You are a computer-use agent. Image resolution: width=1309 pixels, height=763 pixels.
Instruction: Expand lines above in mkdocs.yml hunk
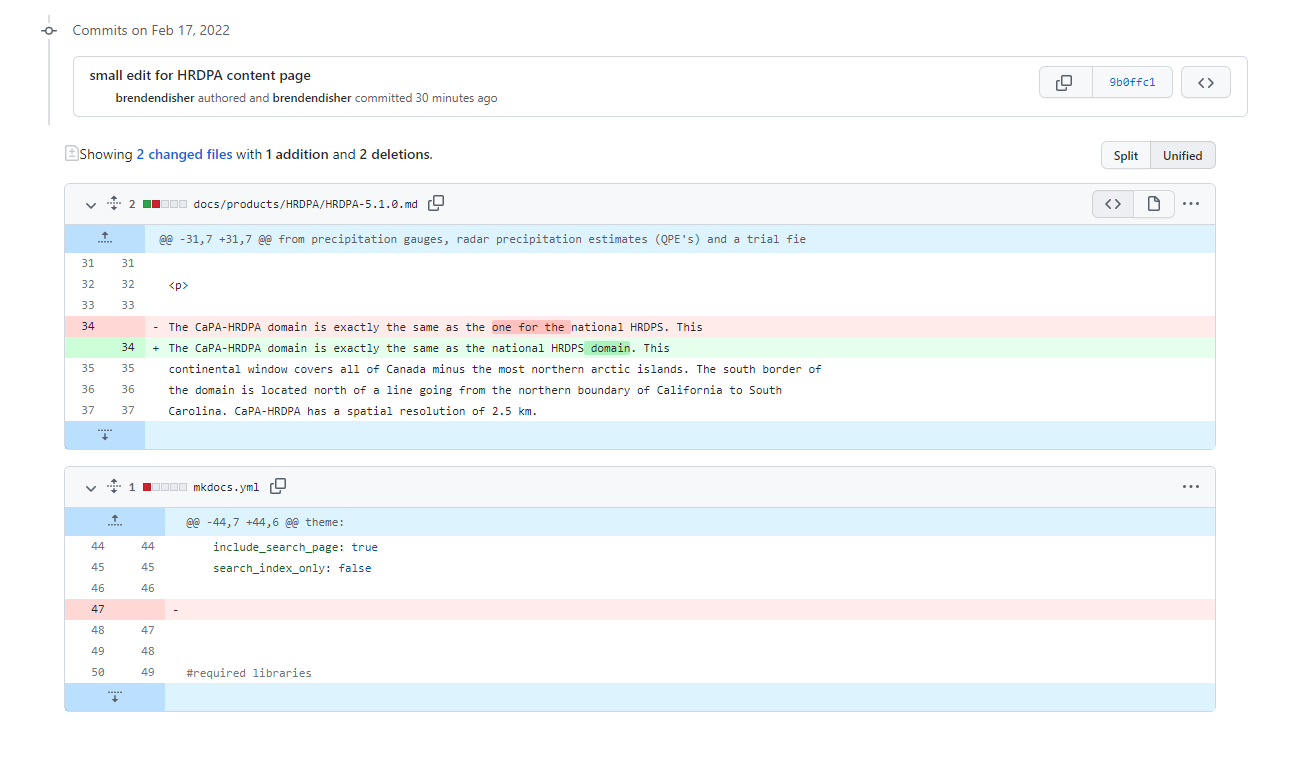[114, 521]
